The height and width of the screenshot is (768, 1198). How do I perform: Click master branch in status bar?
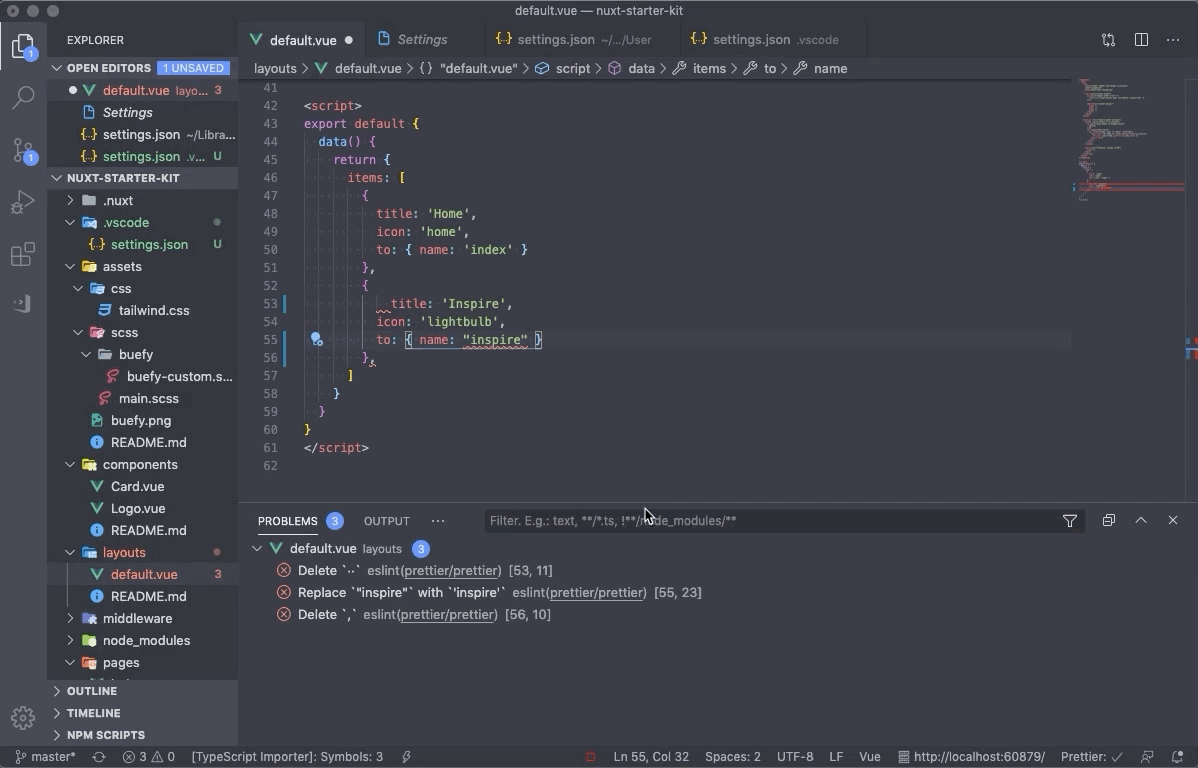click(x=45, y=757)
